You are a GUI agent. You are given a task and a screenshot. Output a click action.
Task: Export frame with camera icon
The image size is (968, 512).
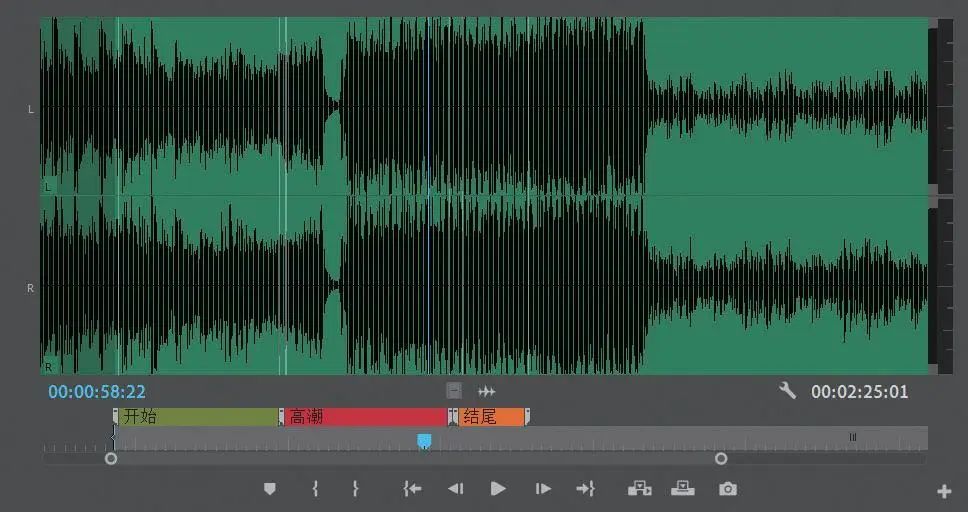[728, 489]
